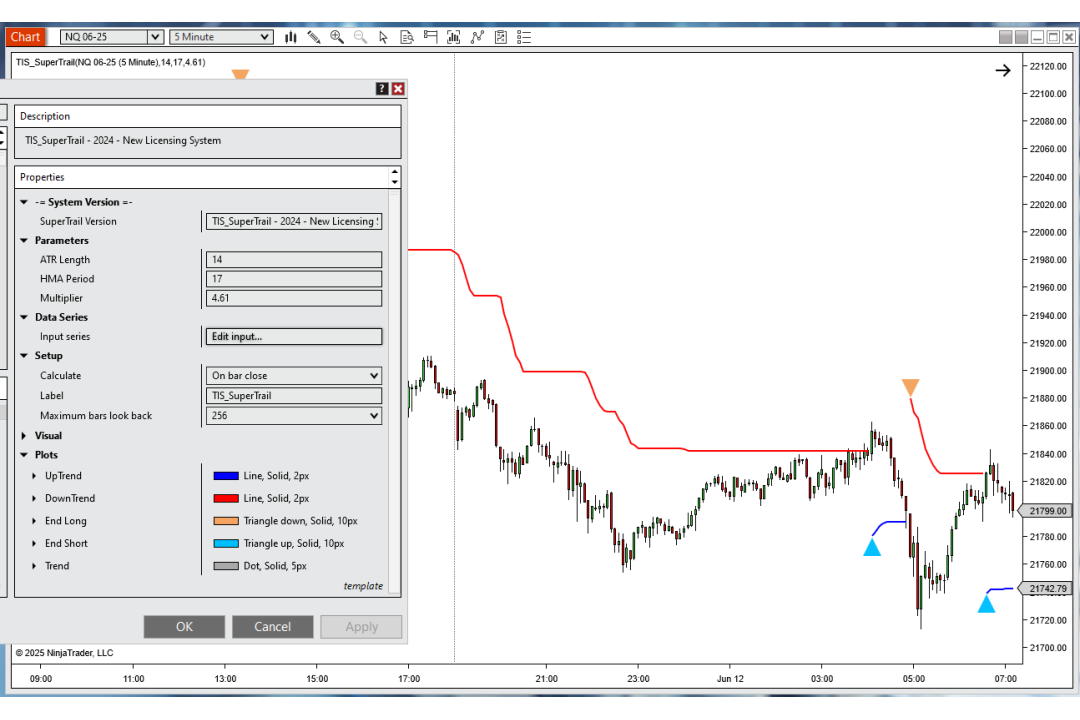Click the HMA Period field
This screenshot has height=720, width=1080.
(294, 279)
